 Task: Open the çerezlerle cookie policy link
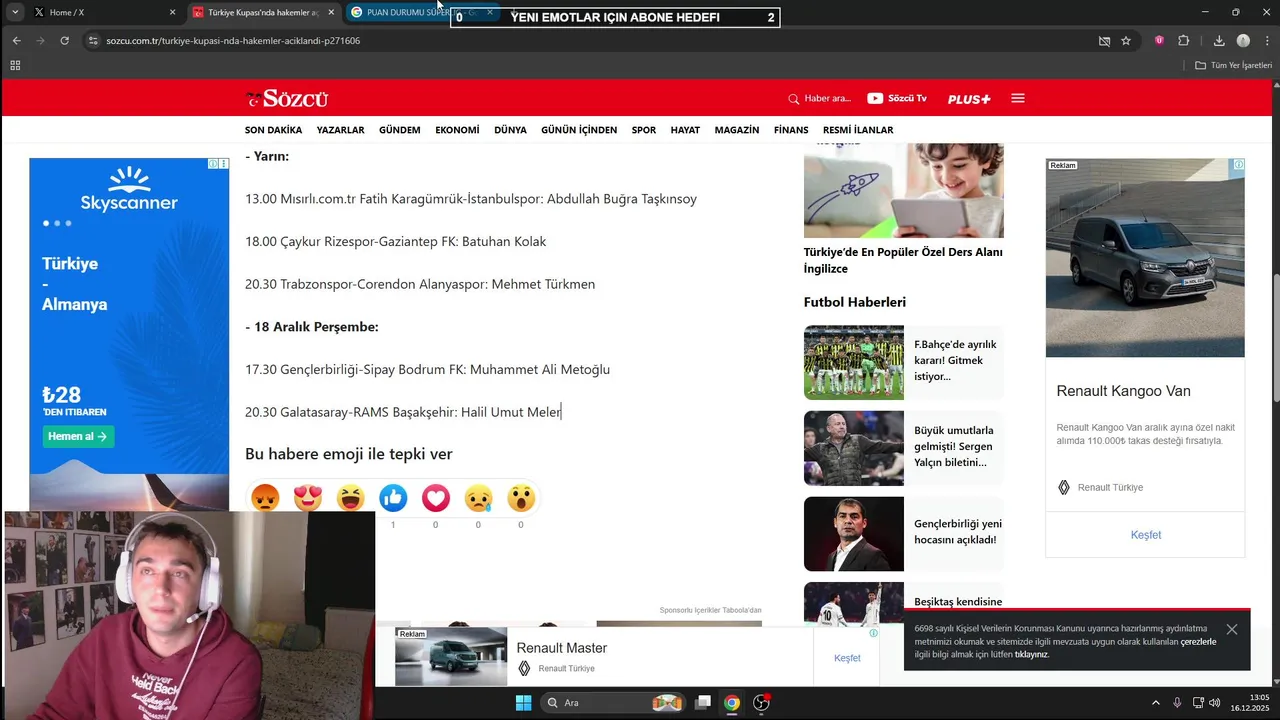click(1198, 642)
